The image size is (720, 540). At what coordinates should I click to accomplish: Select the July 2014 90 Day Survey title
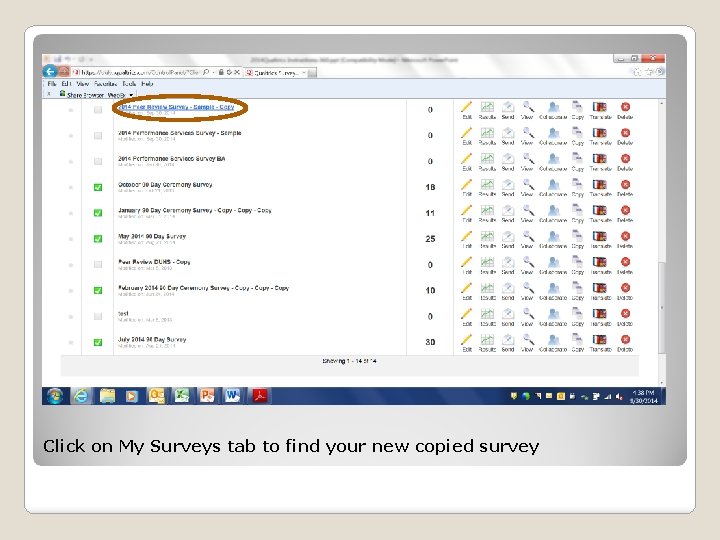(152, 339)
